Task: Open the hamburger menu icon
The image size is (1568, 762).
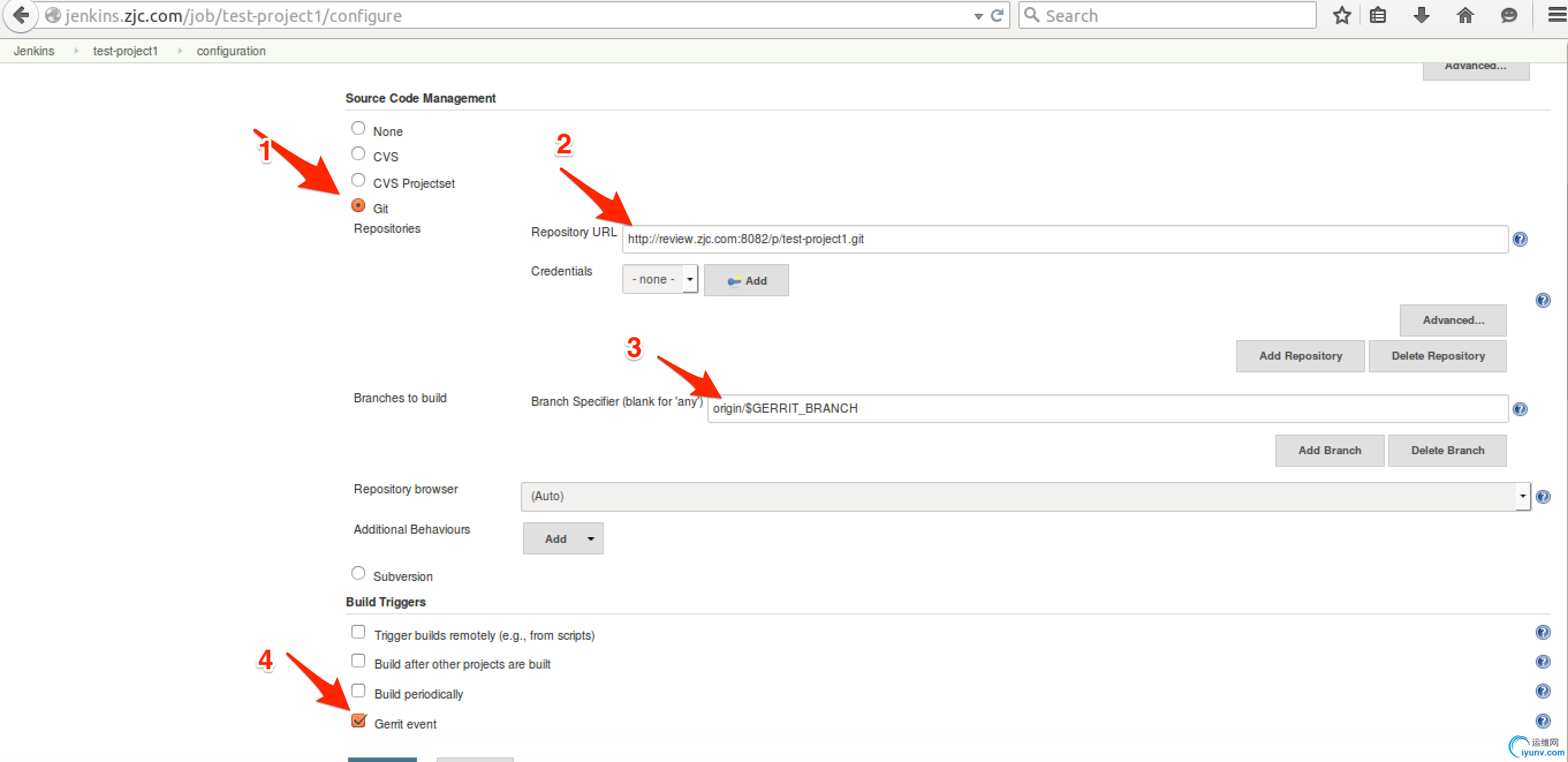Action: [x=1557, y=15]
